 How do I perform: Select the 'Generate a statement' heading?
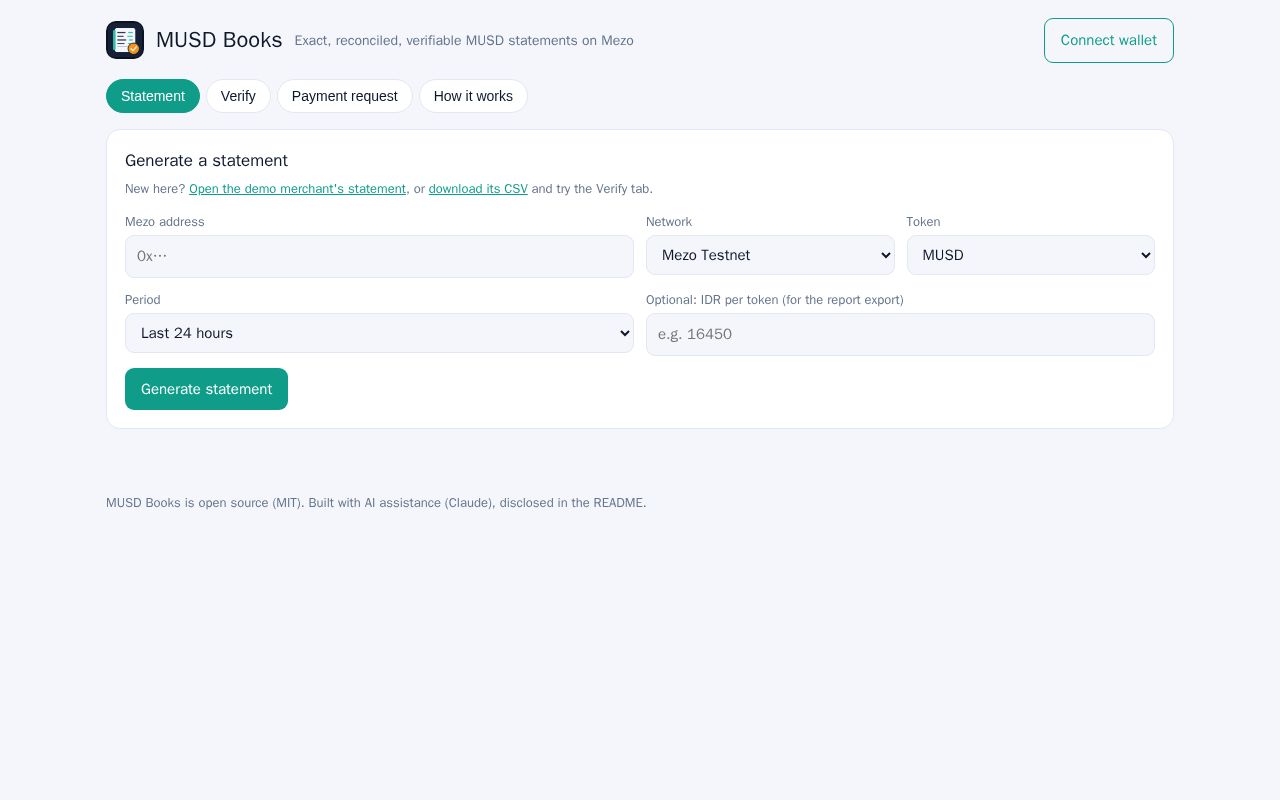click(206, 160)
